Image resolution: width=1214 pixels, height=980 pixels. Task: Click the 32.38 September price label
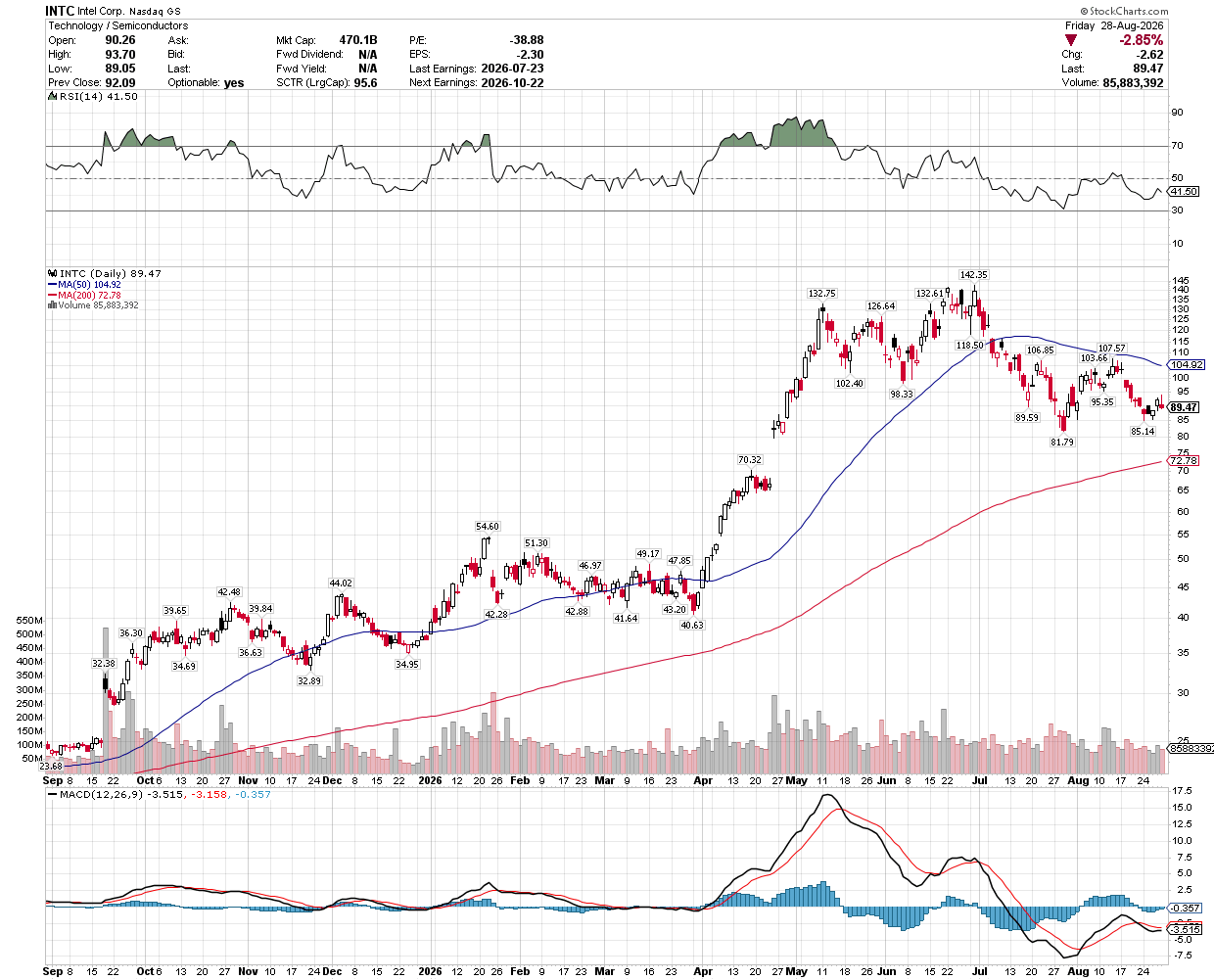pyautogui.click(x=104, y=664)
